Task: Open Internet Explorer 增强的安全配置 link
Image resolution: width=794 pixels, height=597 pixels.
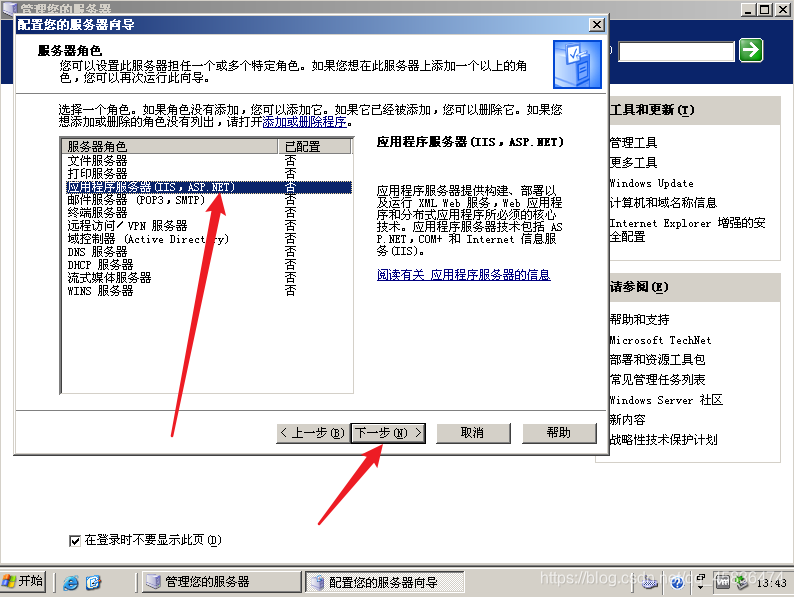Action: 687,230
